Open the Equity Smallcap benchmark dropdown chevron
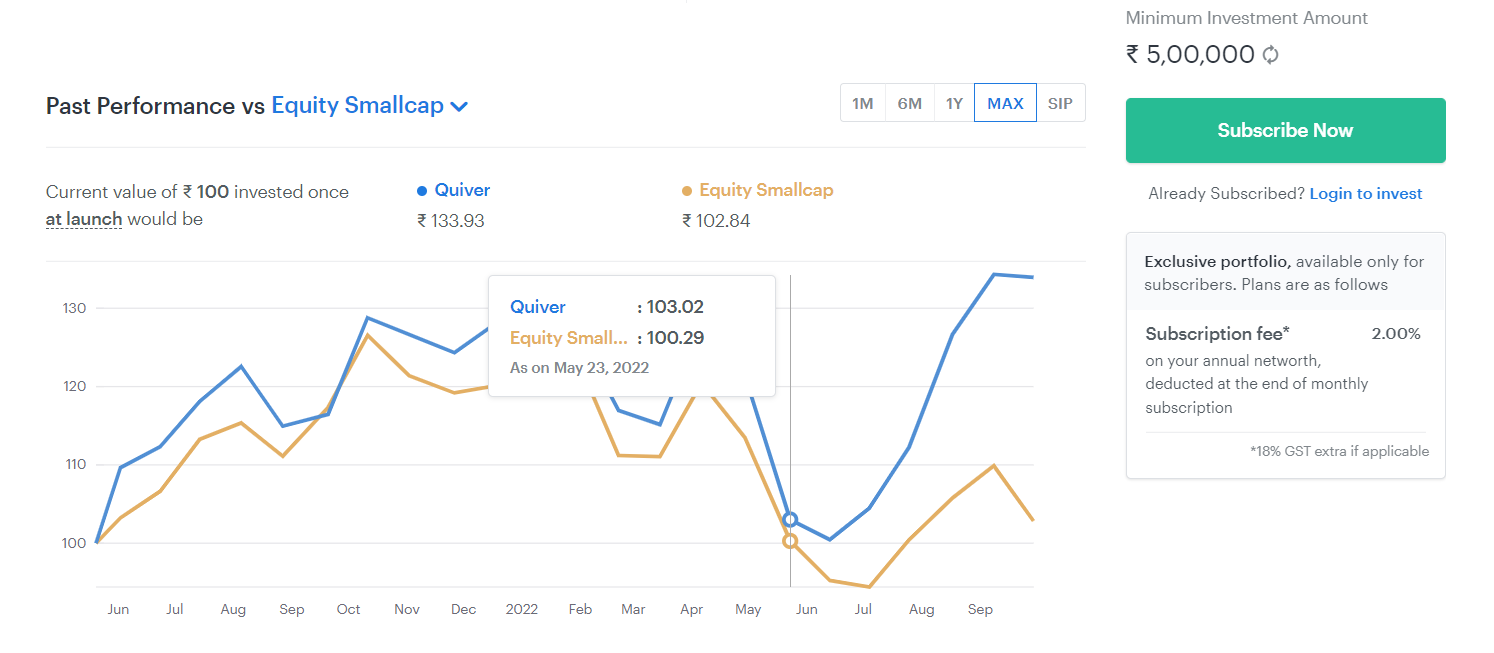Image resolution: width=1494 pixels, height=653 pixels. pyautogui.click(x=459, y=107)
